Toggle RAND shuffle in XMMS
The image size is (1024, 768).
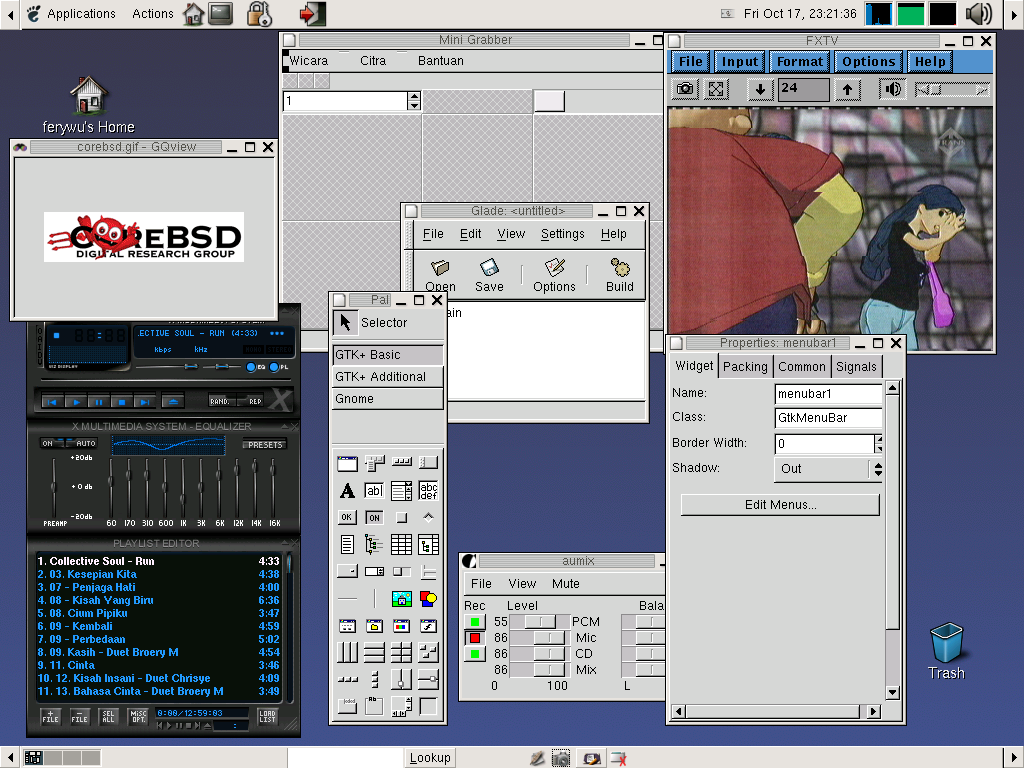click(221, 401)
